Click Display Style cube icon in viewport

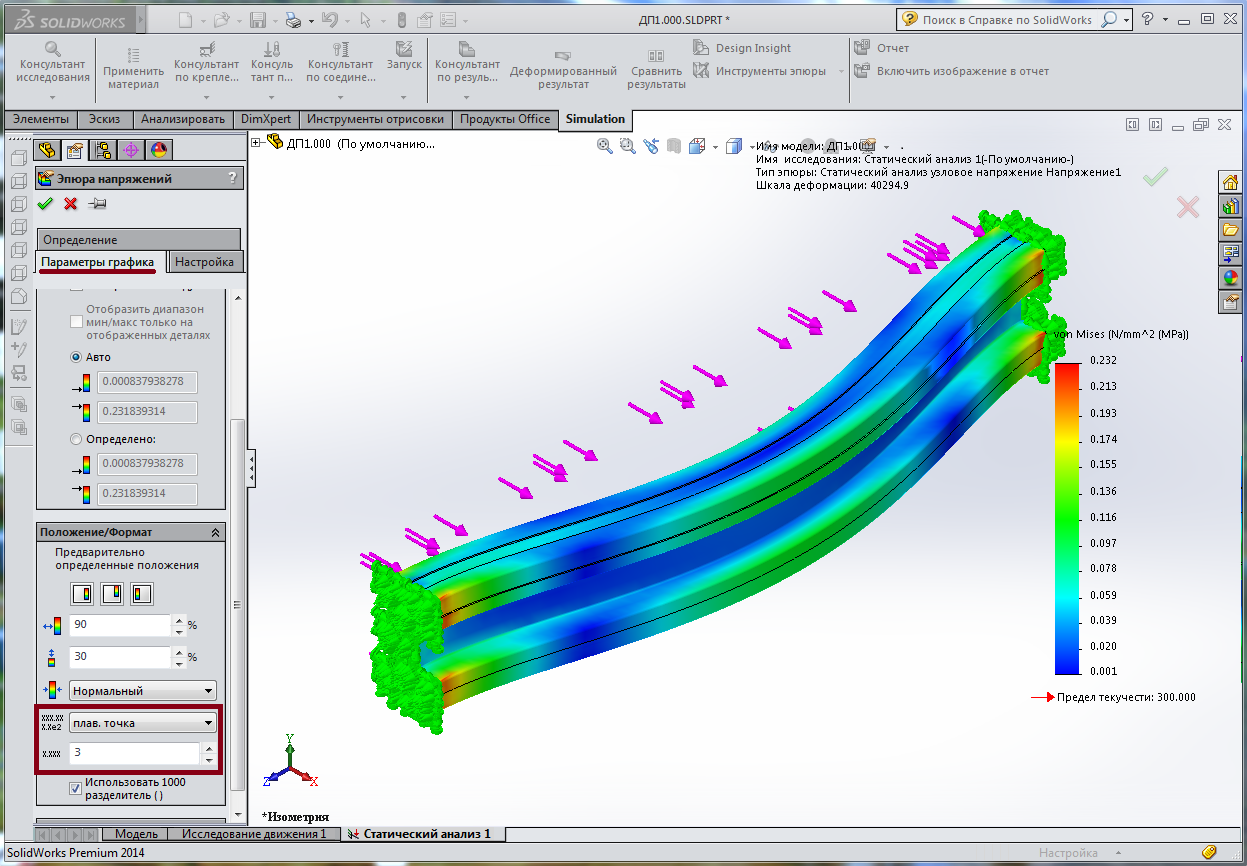coord(734,146)
